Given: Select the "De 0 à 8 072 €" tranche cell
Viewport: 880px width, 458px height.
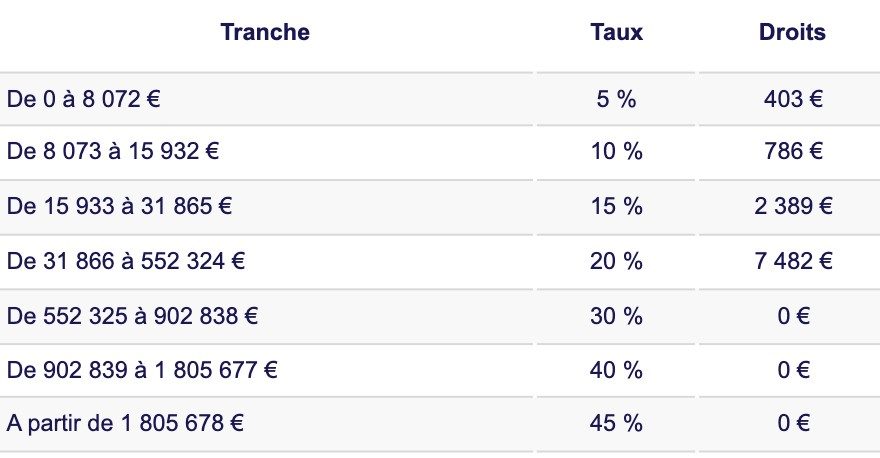Looking at the screenshot, I should tap(85, 99).
